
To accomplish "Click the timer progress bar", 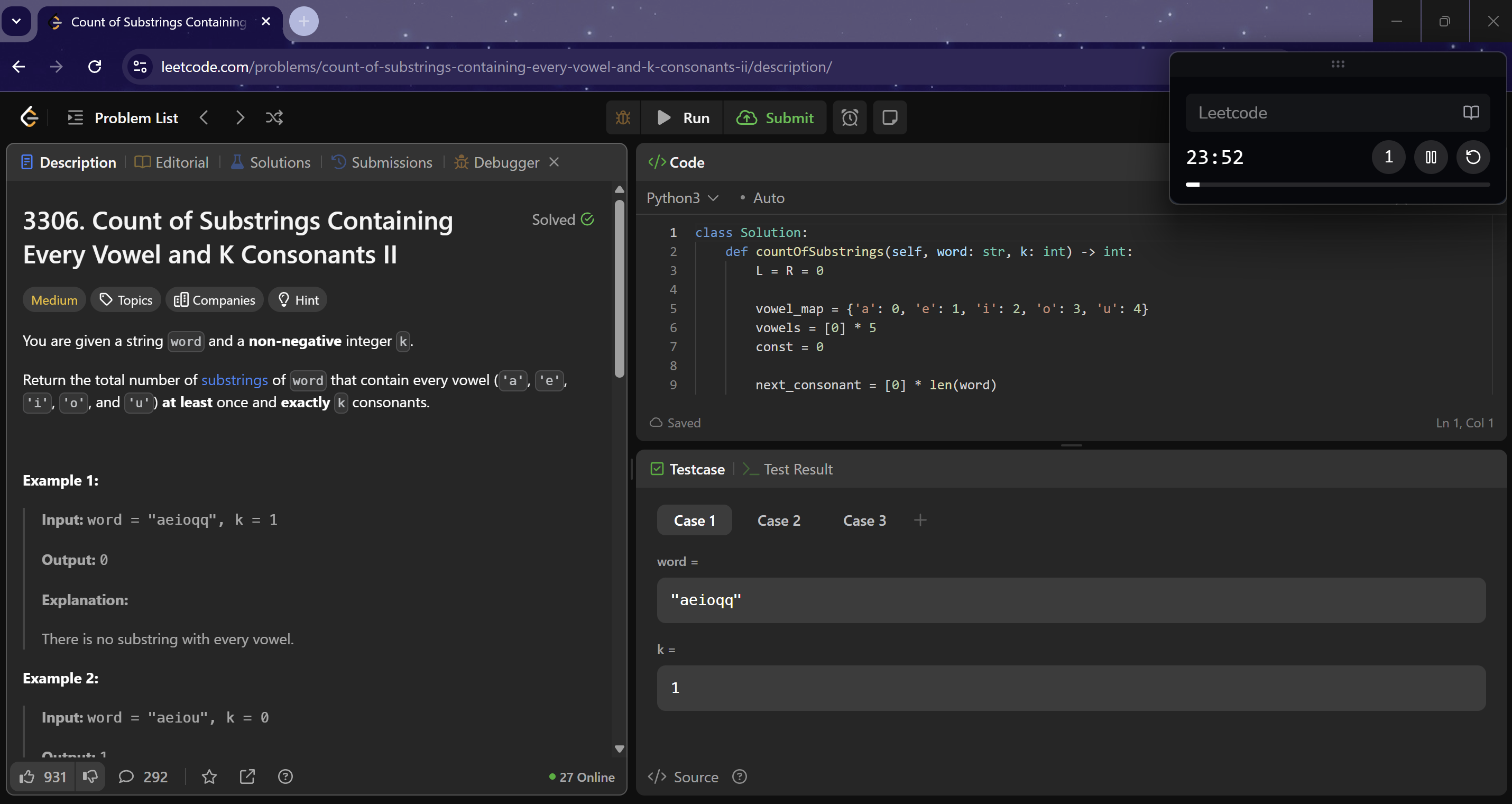I will tap(1337, 185).
